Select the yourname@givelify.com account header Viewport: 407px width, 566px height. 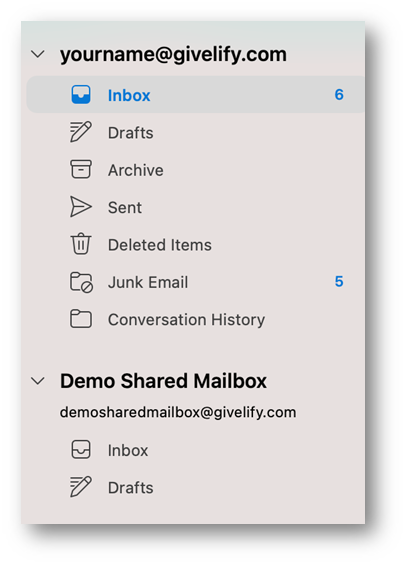point(173,55)
